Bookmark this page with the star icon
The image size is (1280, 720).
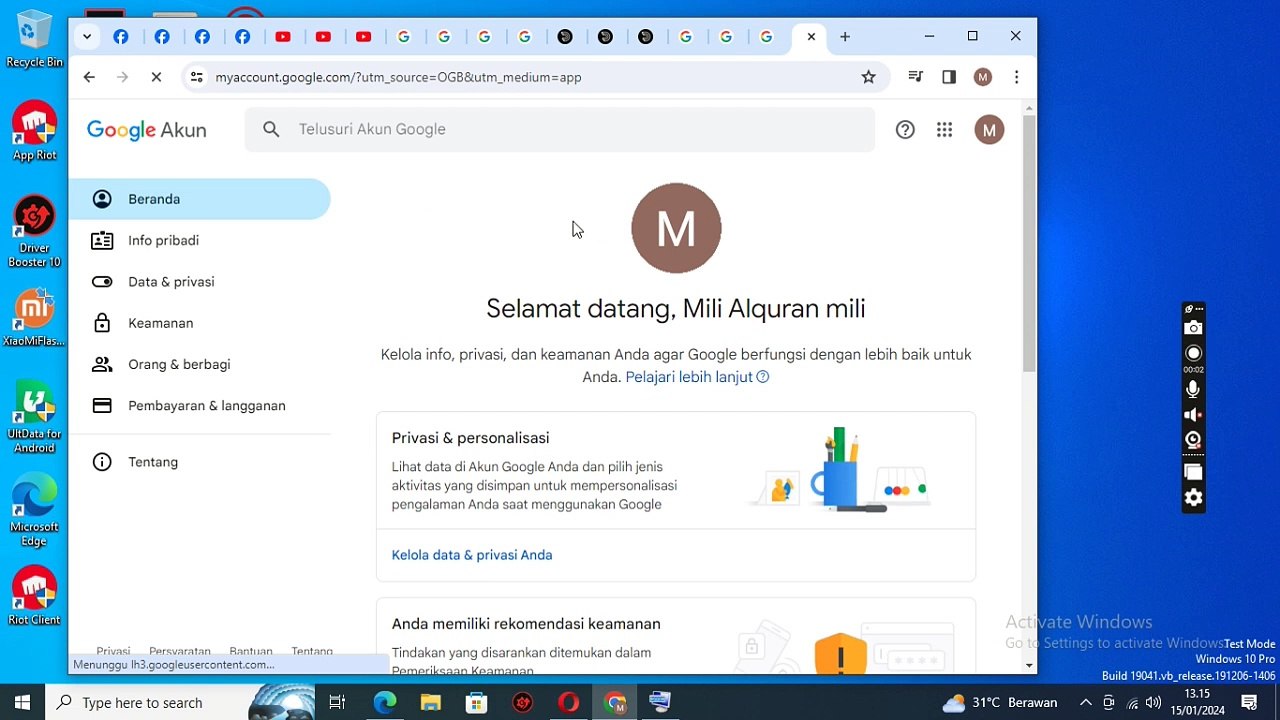[868, 77]
